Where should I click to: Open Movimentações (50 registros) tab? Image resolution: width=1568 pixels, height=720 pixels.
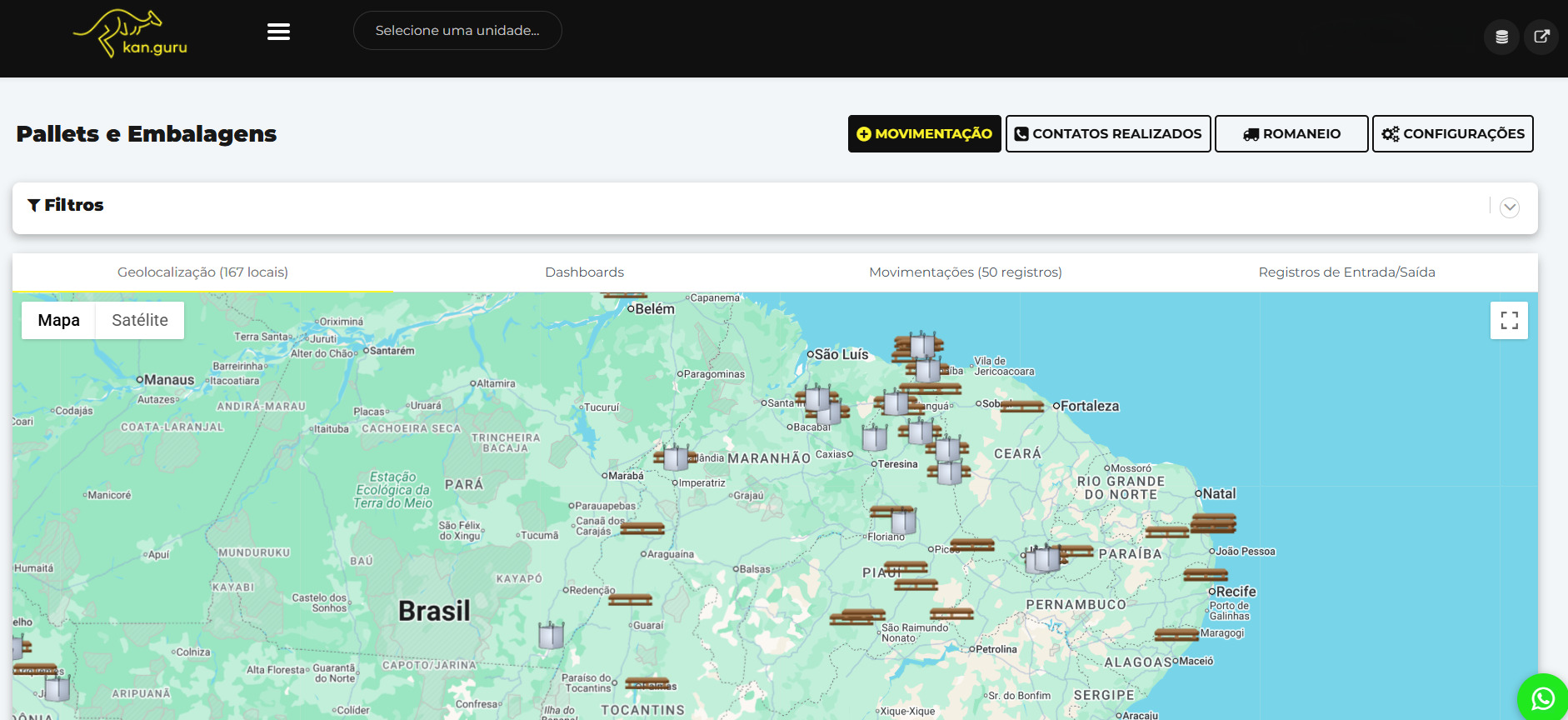965,272
